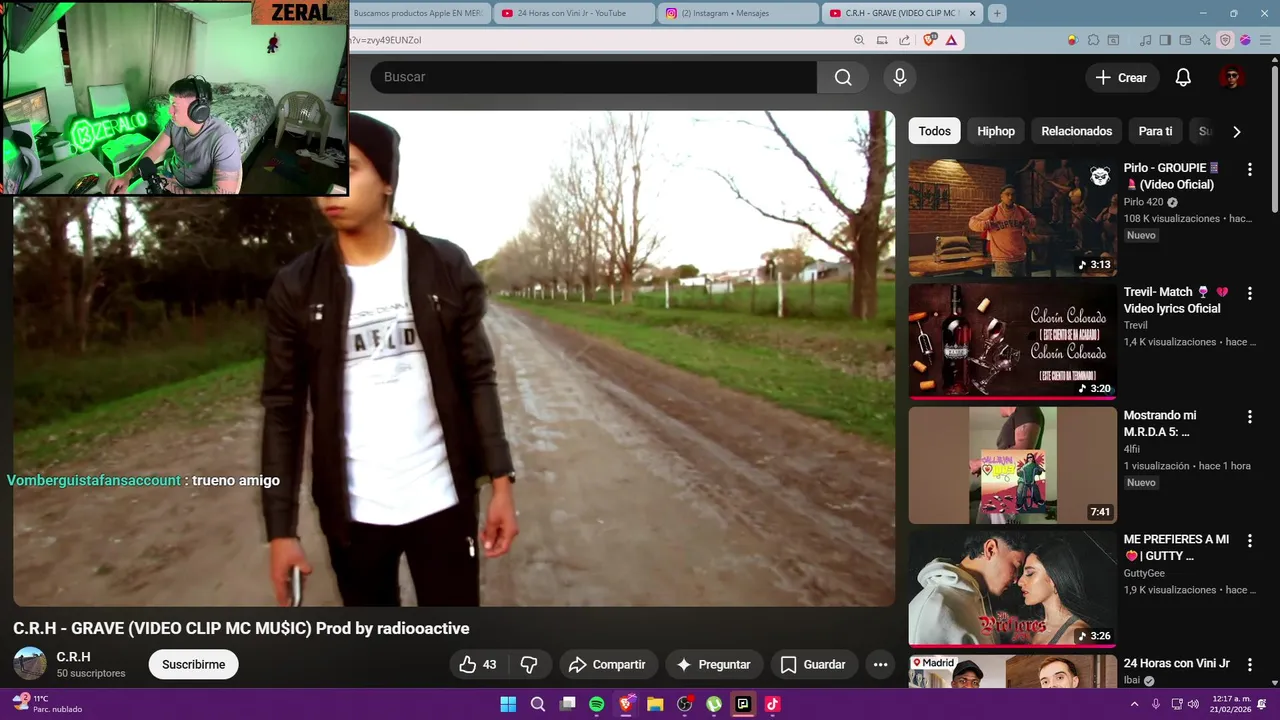The height and width of the screenshot is (720, 1280).
Task: Open OBS Studio from the taskbar
Action: [x=684, y=704]
